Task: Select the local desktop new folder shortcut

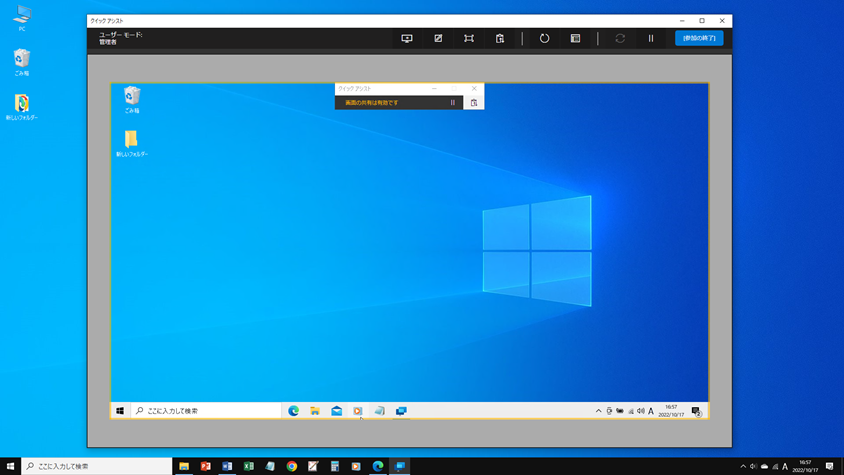Action: pyautogui.click(x=22, y=107)
